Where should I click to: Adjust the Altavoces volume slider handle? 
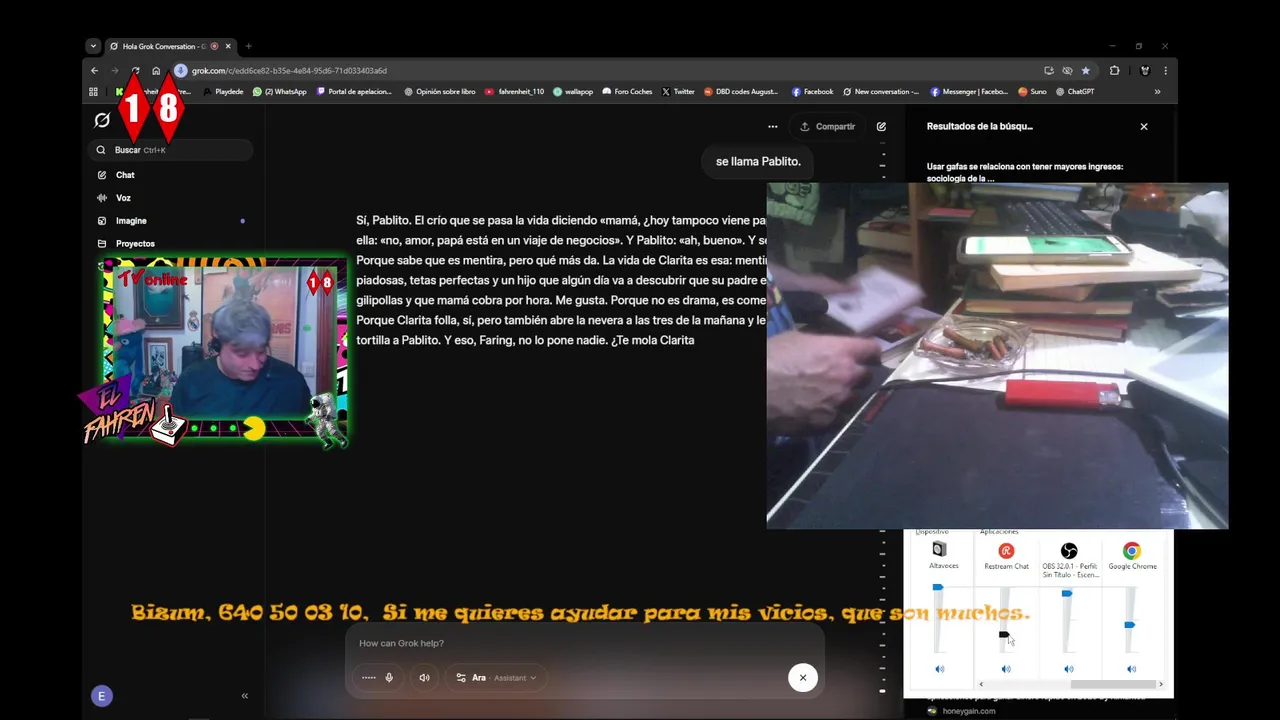[x=938, y=587]
